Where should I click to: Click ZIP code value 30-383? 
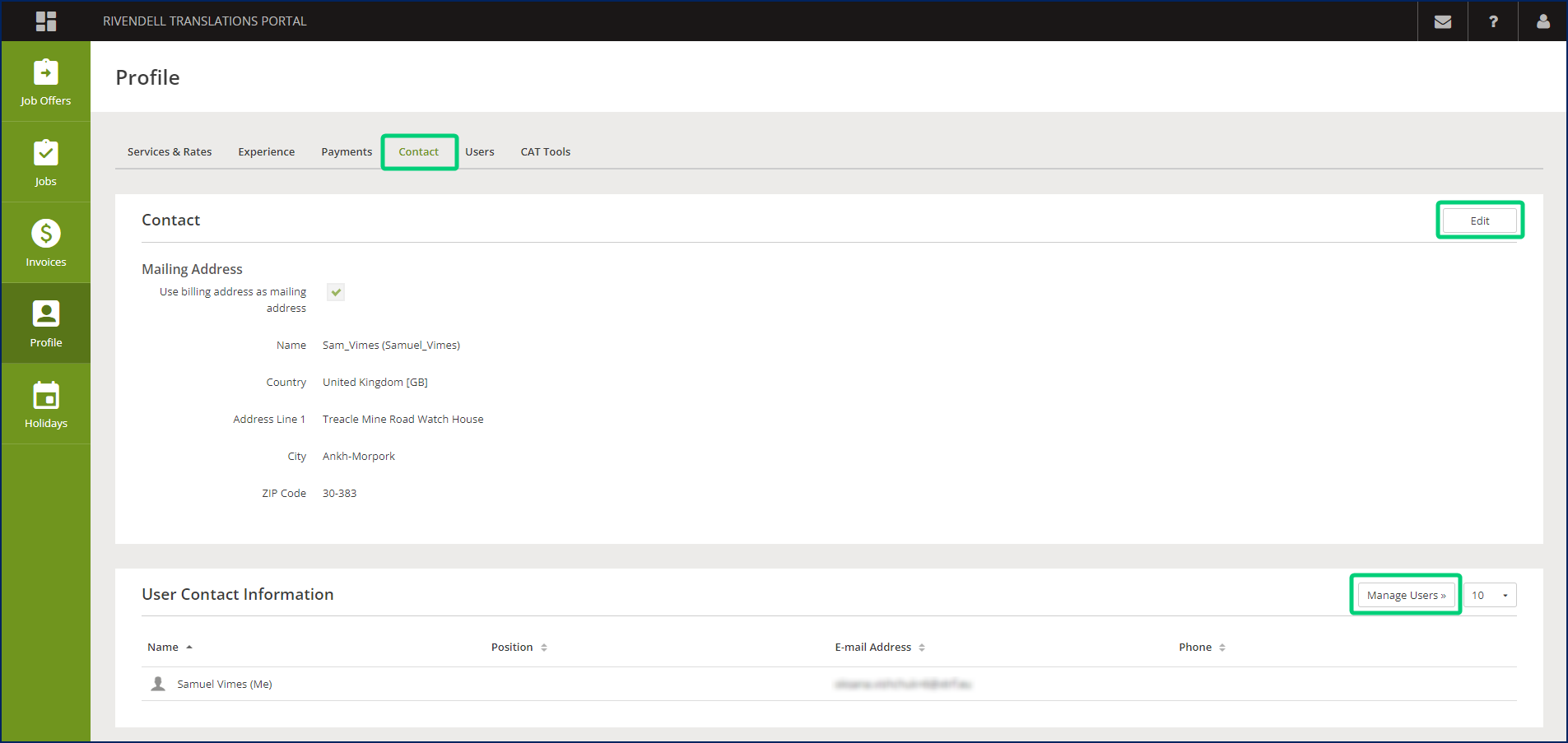pos(340,494)
